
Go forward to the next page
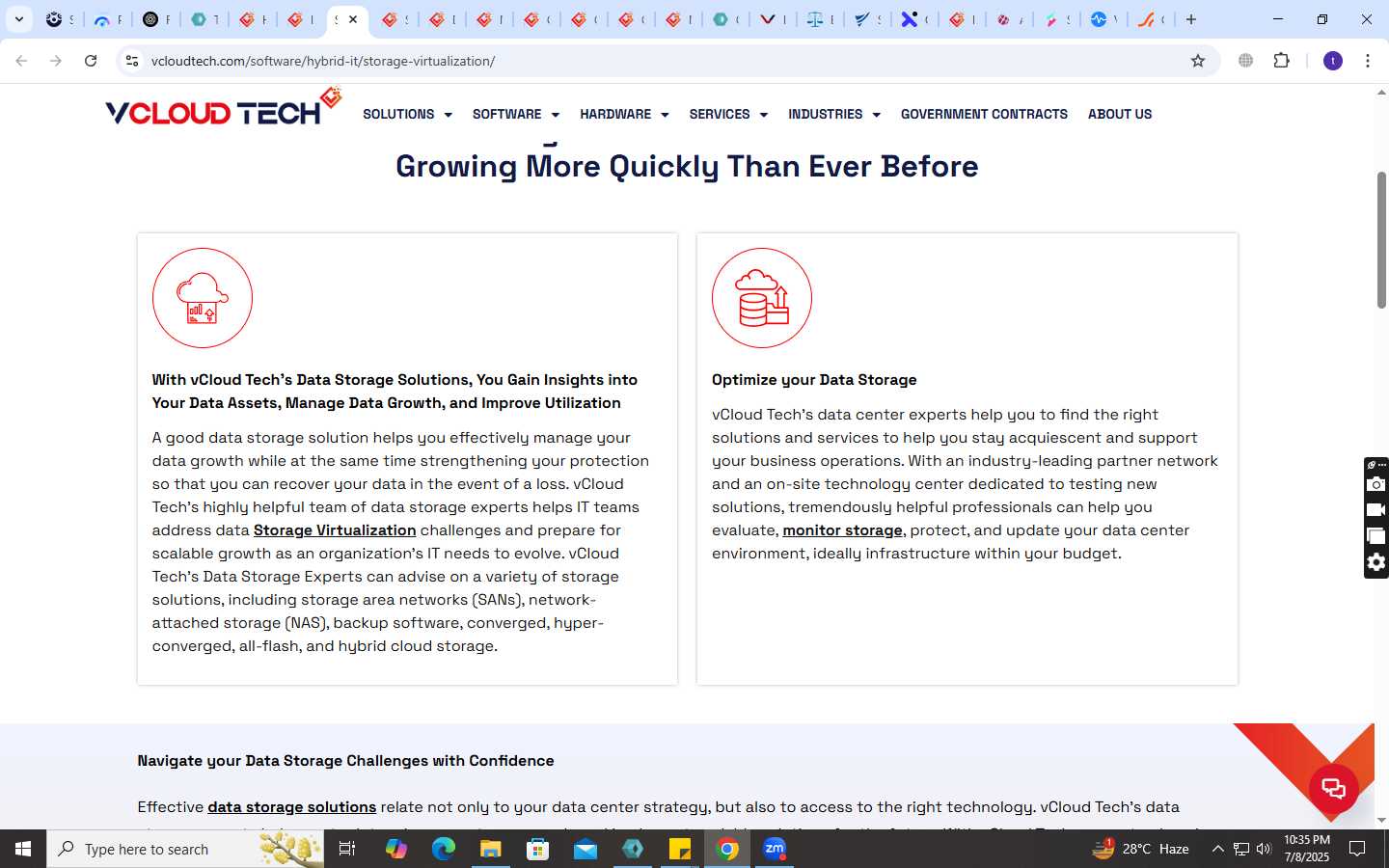coord(56,61)
